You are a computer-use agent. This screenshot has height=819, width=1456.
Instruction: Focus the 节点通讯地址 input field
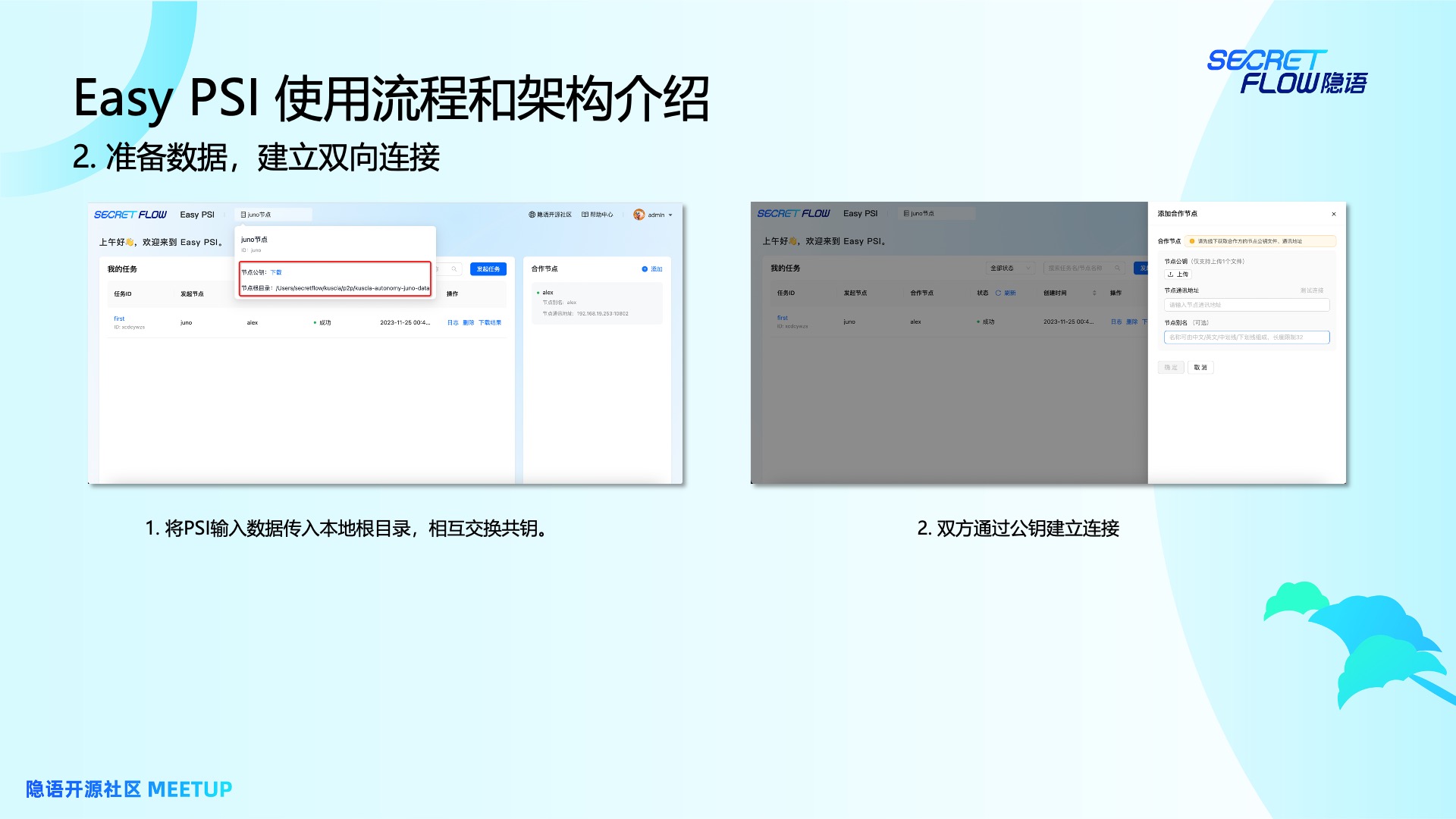[x=1246, y=305]
